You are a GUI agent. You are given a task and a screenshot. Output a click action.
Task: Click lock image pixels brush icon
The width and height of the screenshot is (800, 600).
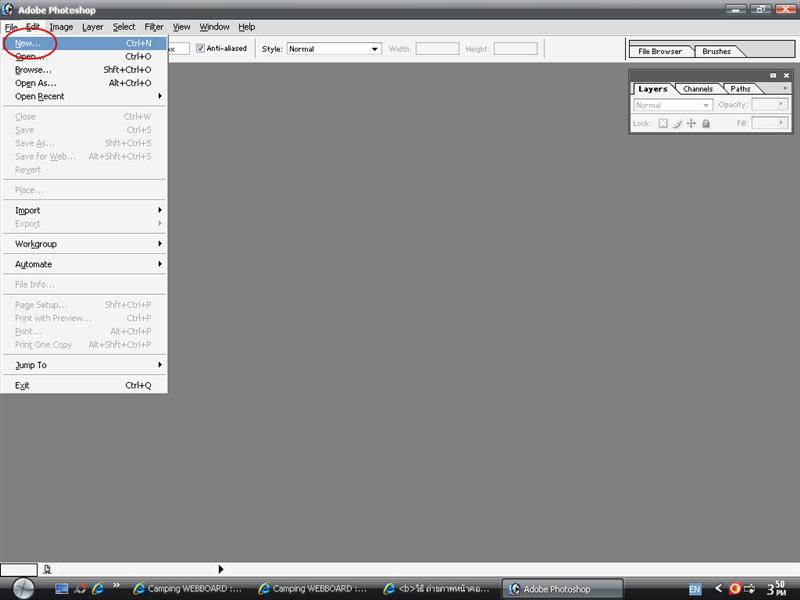(677, 123)
